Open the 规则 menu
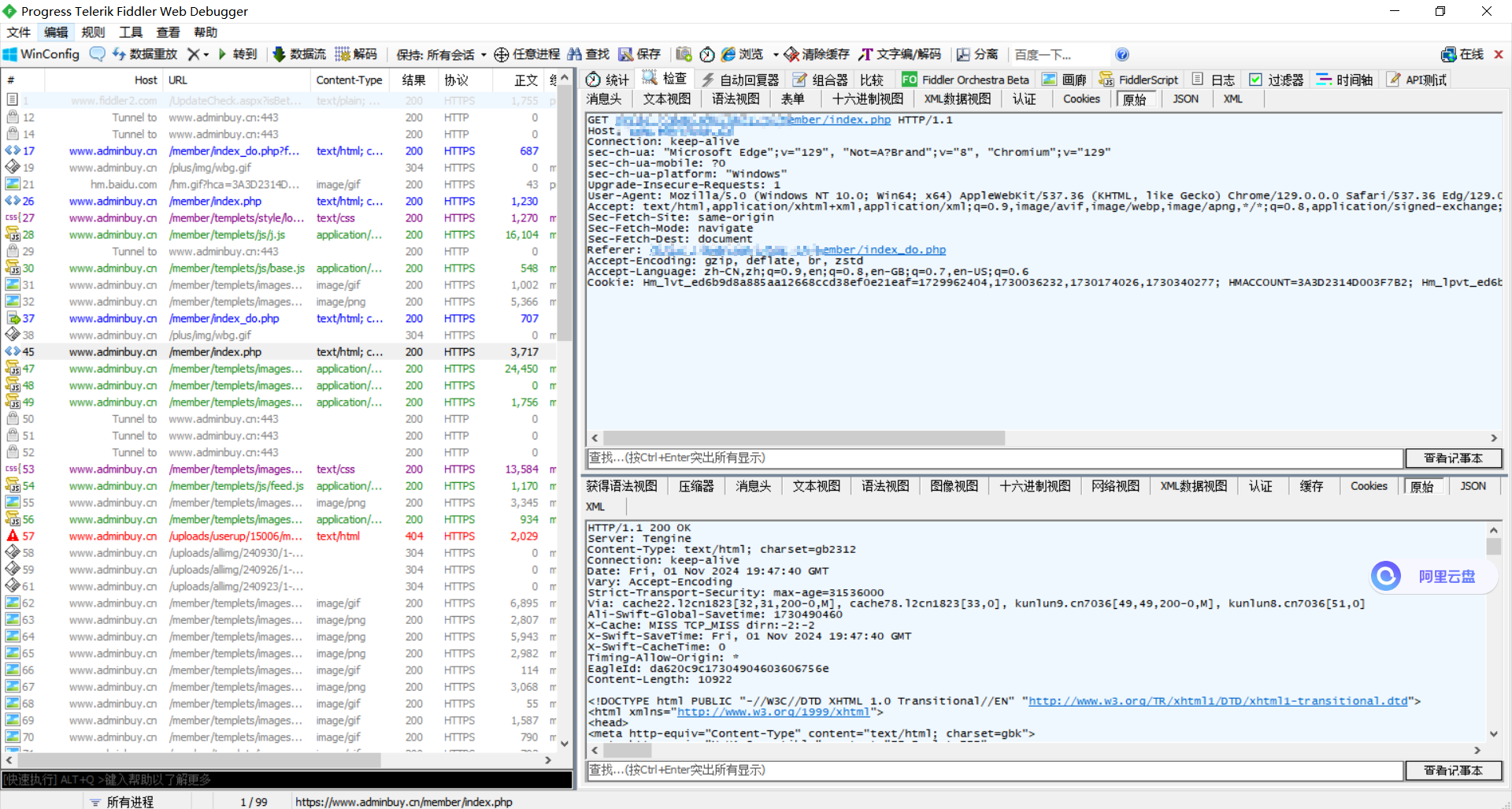This screenshot has height=809, width=1512. (x=93, y=32)
